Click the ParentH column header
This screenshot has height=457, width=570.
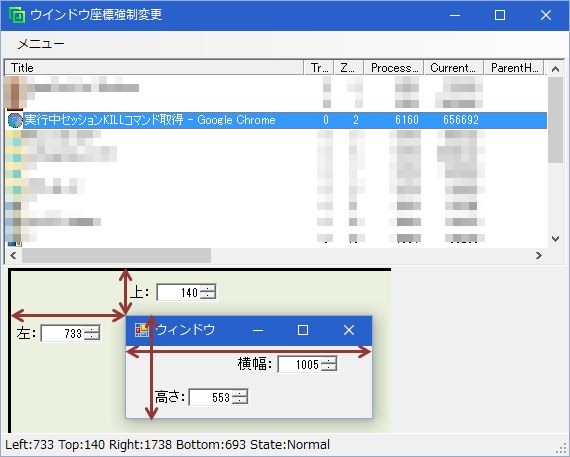click(514, 68)
